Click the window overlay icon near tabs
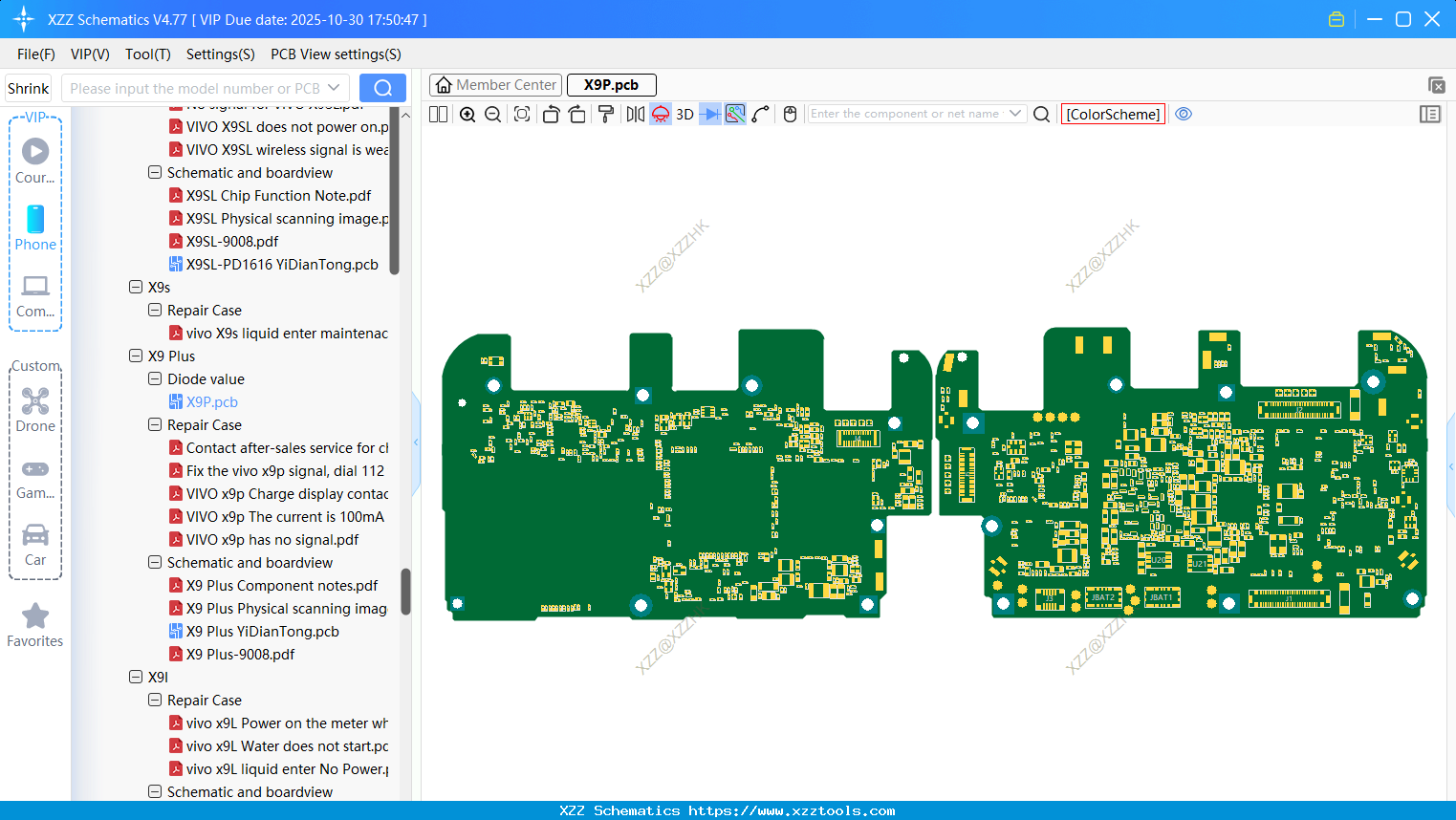 coord(1436,85)
